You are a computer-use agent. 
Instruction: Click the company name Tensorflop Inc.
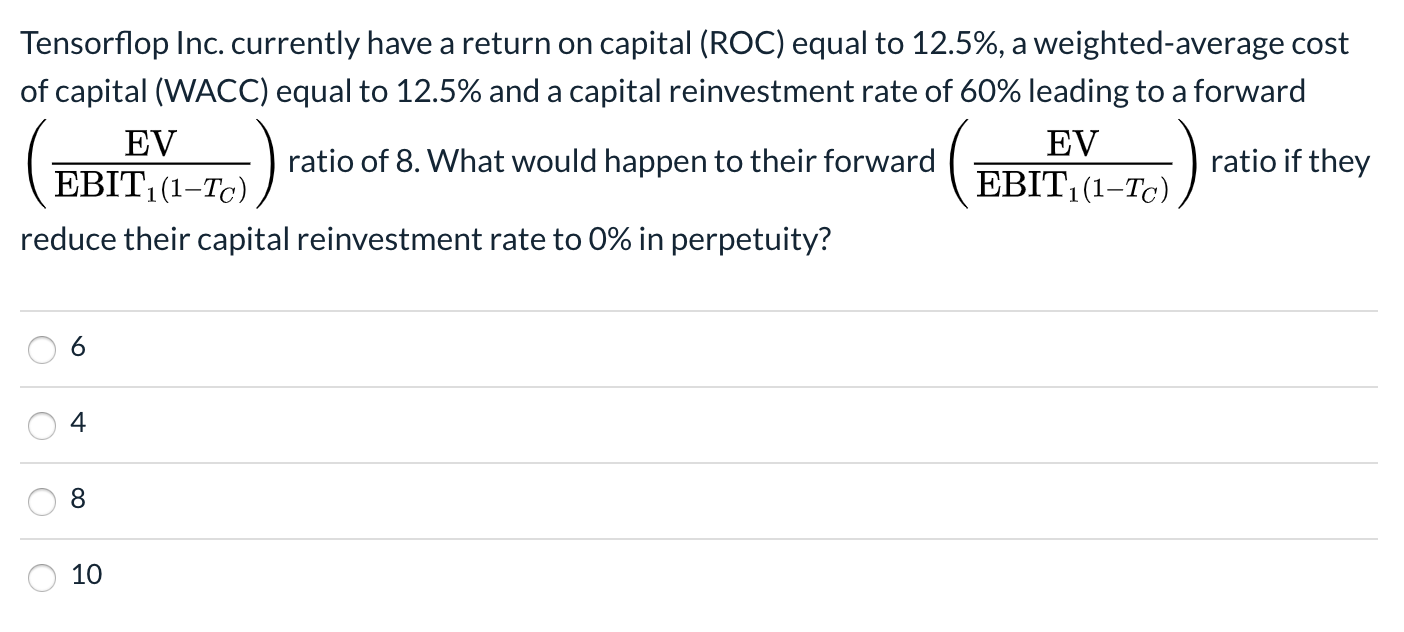click(125, 43)
